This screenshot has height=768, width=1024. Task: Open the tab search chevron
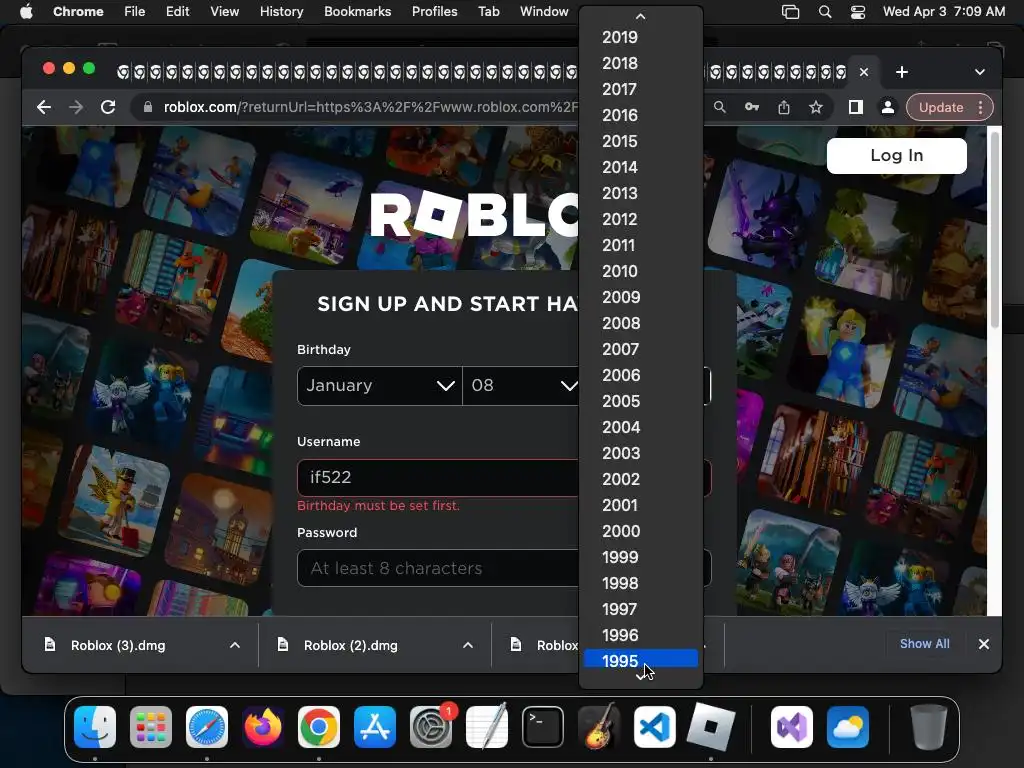point(980,72)
